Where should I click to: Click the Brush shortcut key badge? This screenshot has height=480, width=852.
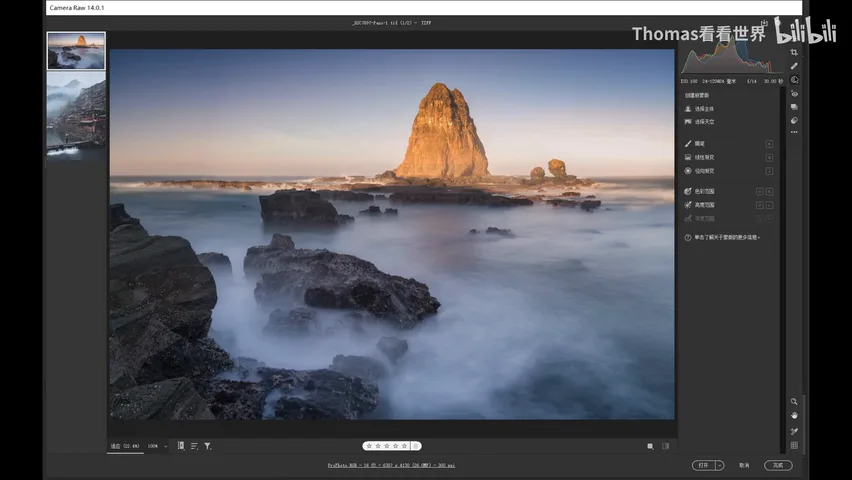pyautogui.click(x=769, y=144)
